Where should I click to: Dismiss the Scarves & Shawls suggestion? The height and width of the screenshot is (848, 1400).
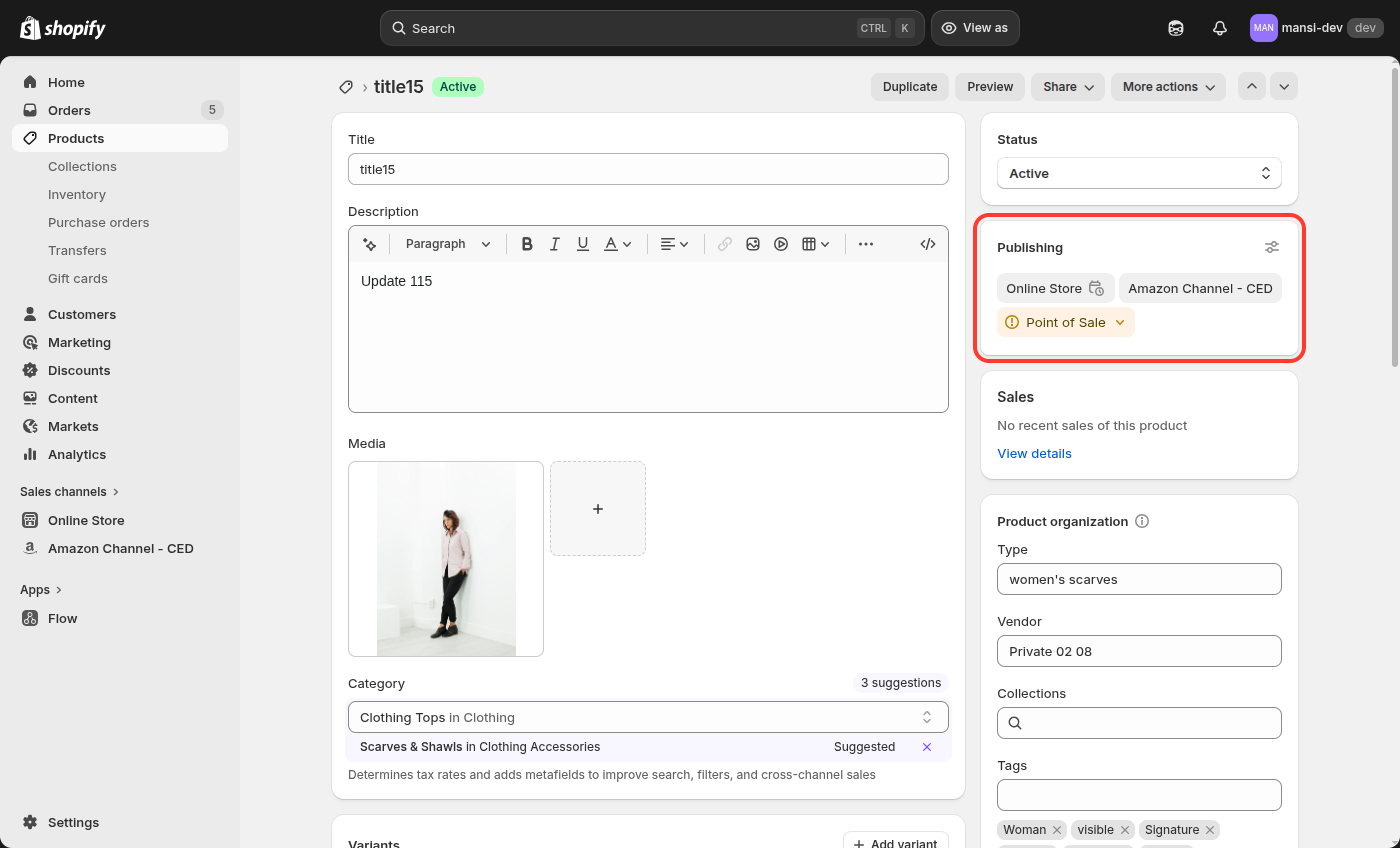[x=927, y=747]
